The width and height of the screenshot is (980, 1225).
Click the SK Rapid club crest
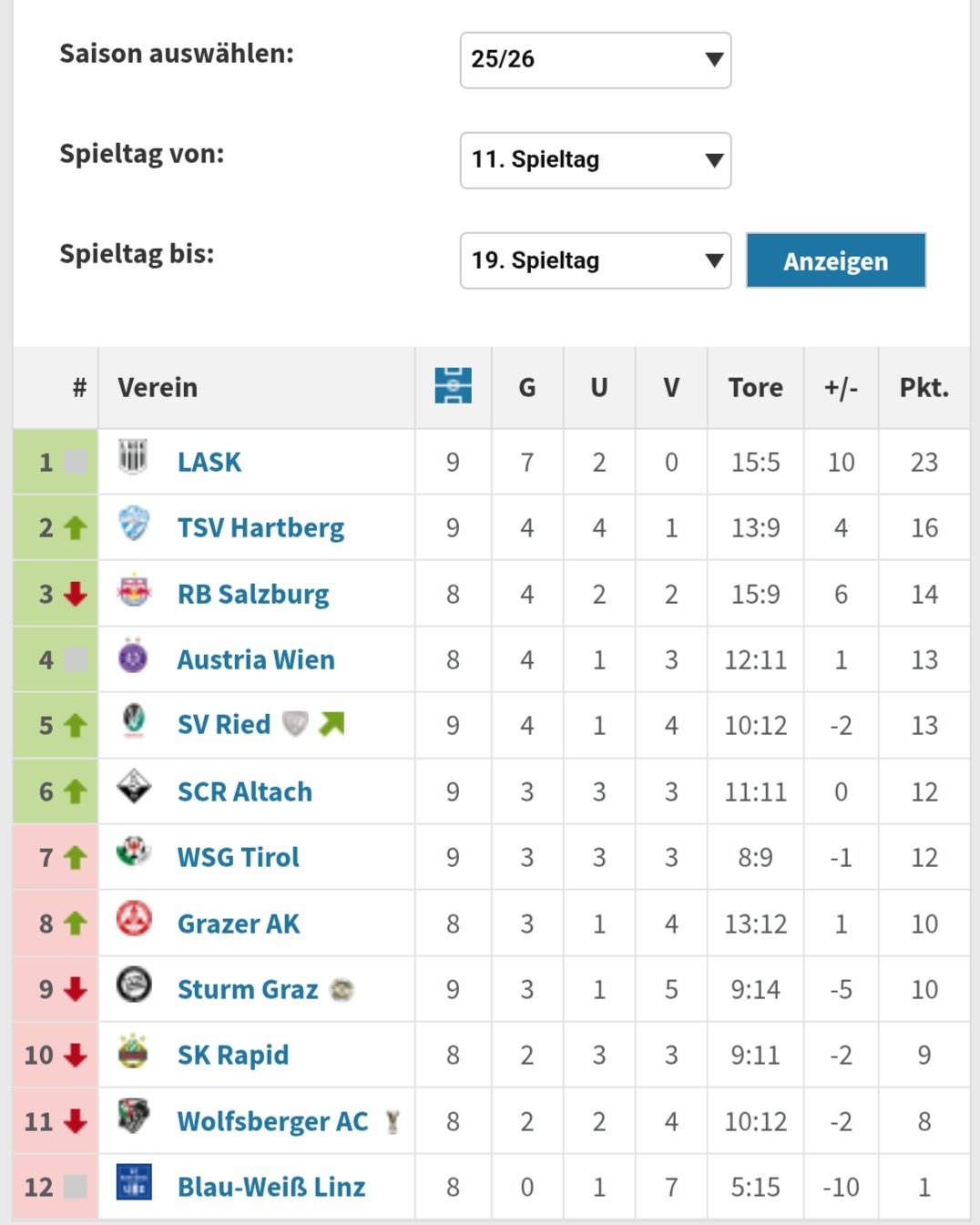[134, 1052]
